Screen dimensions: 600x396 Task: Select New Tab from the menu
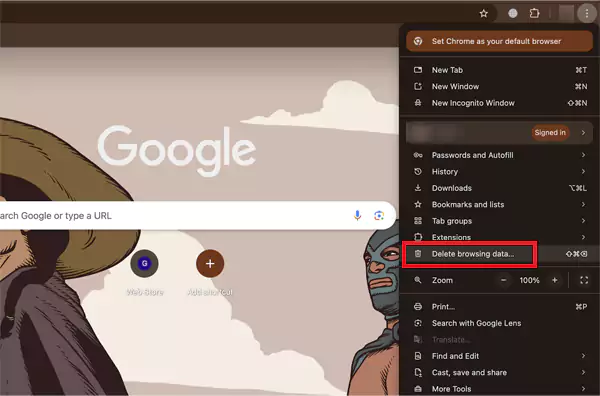[499, 70]
